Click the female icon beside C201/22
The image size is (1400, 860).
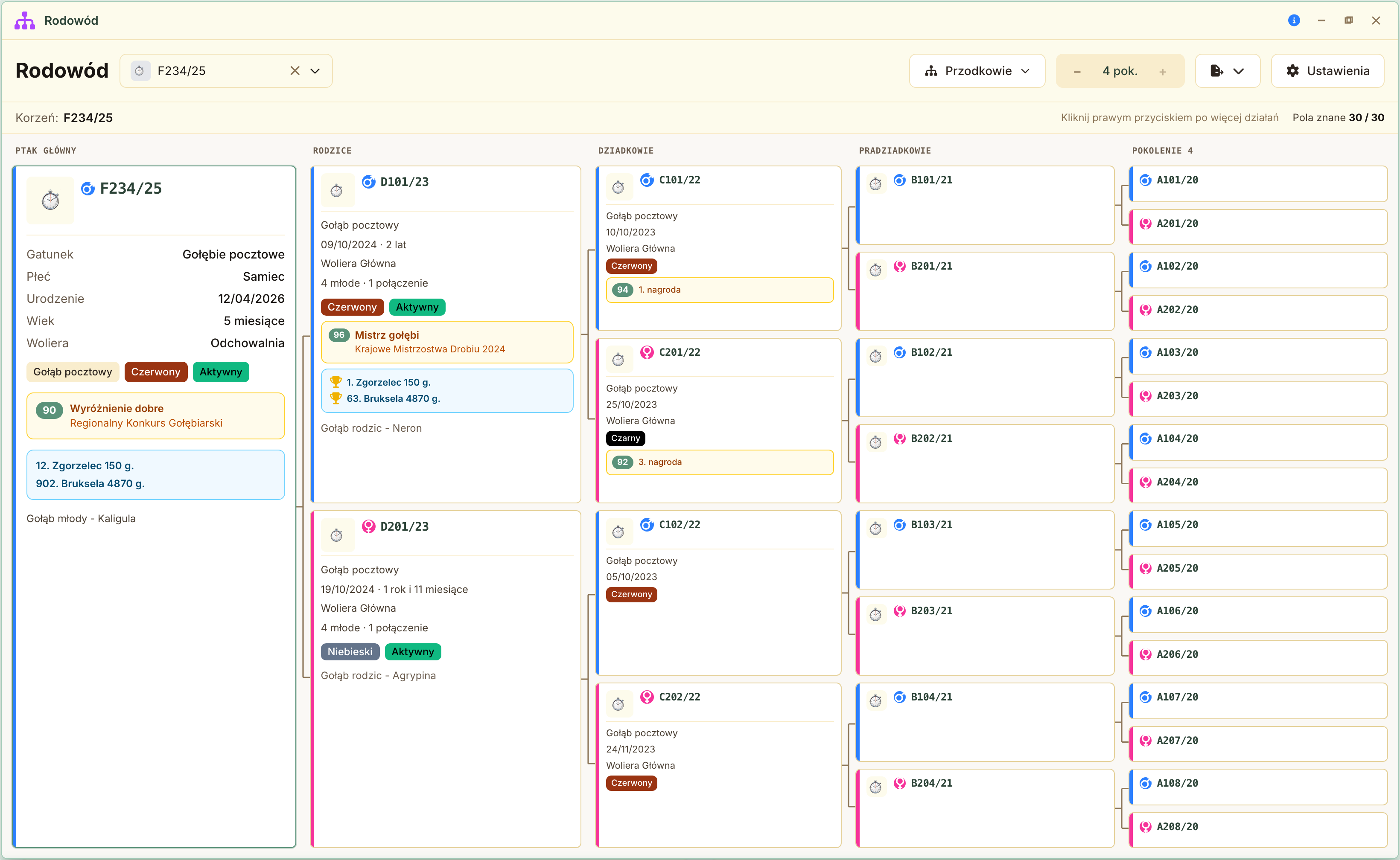[x=647, y=353]
